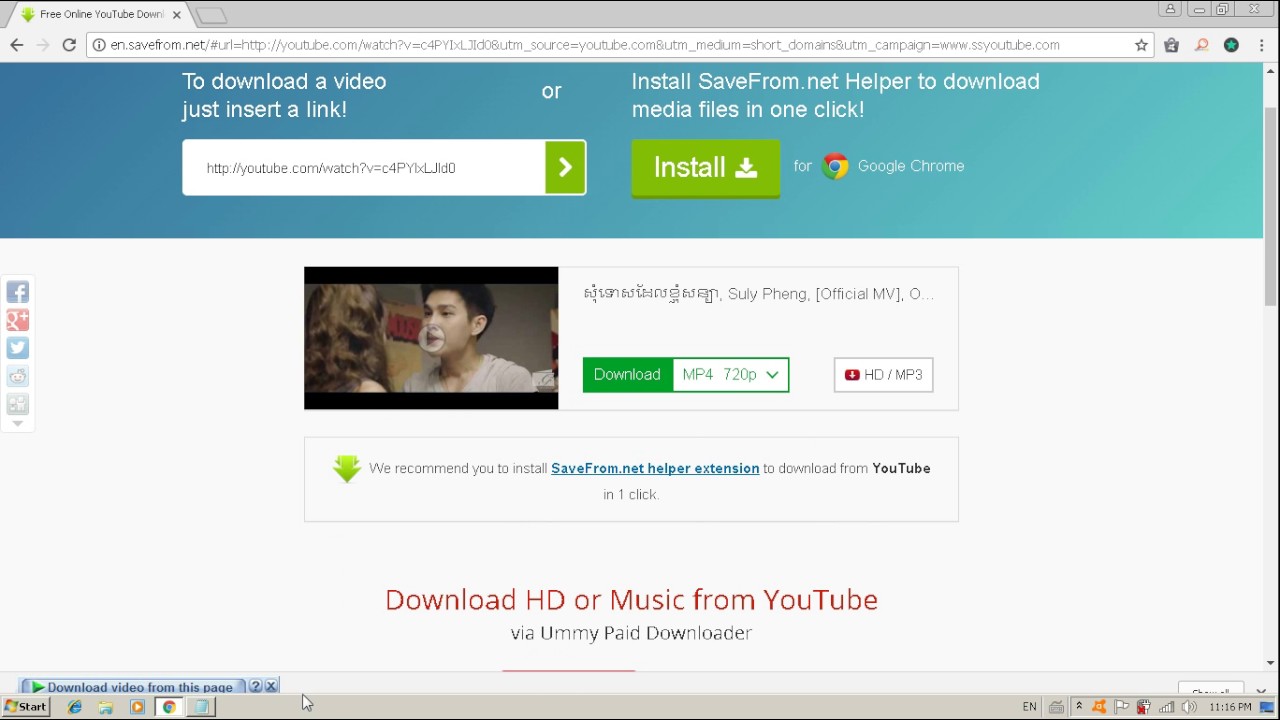This screenshot has height=720, width=1280.
Task: Open the SaveFrom.net helper extension link
Action: [655, 468]
